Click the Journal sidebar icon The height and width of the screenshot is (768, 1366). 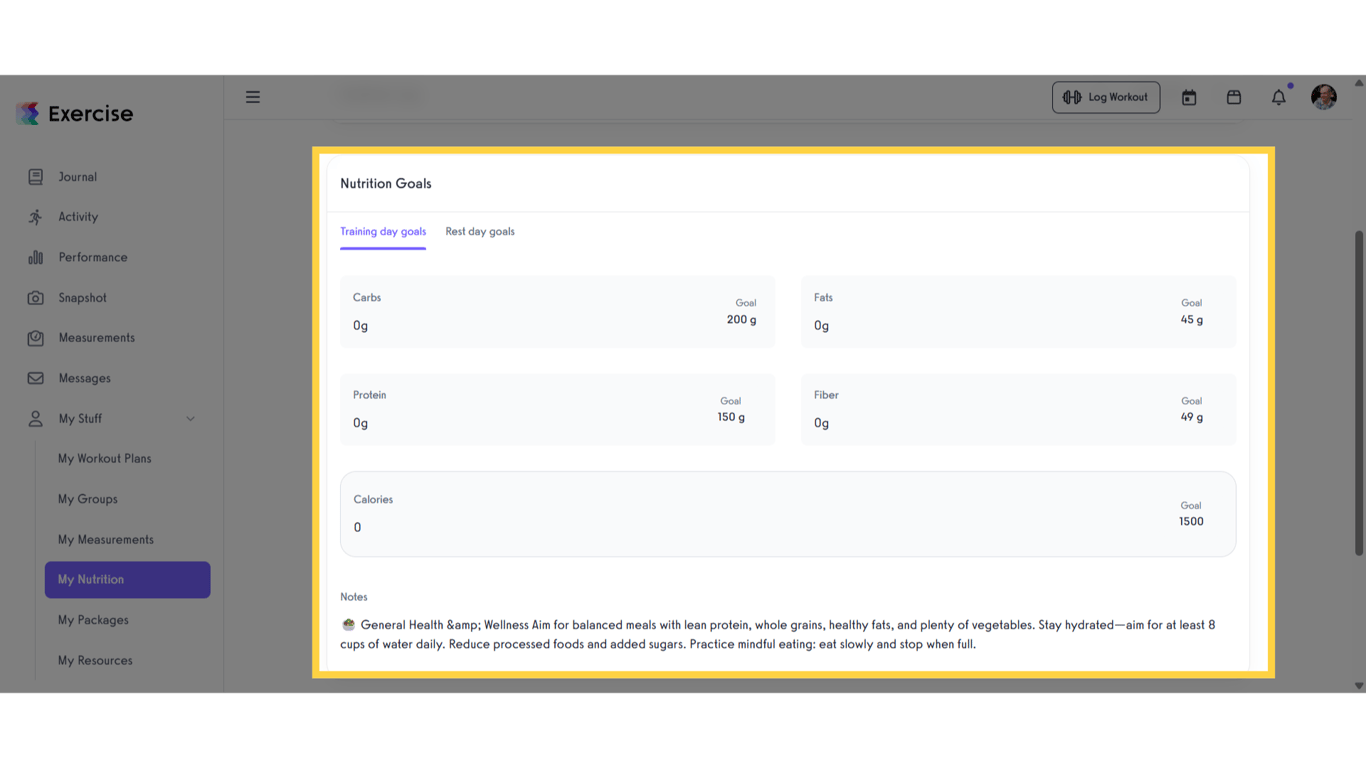pos(36,177)
